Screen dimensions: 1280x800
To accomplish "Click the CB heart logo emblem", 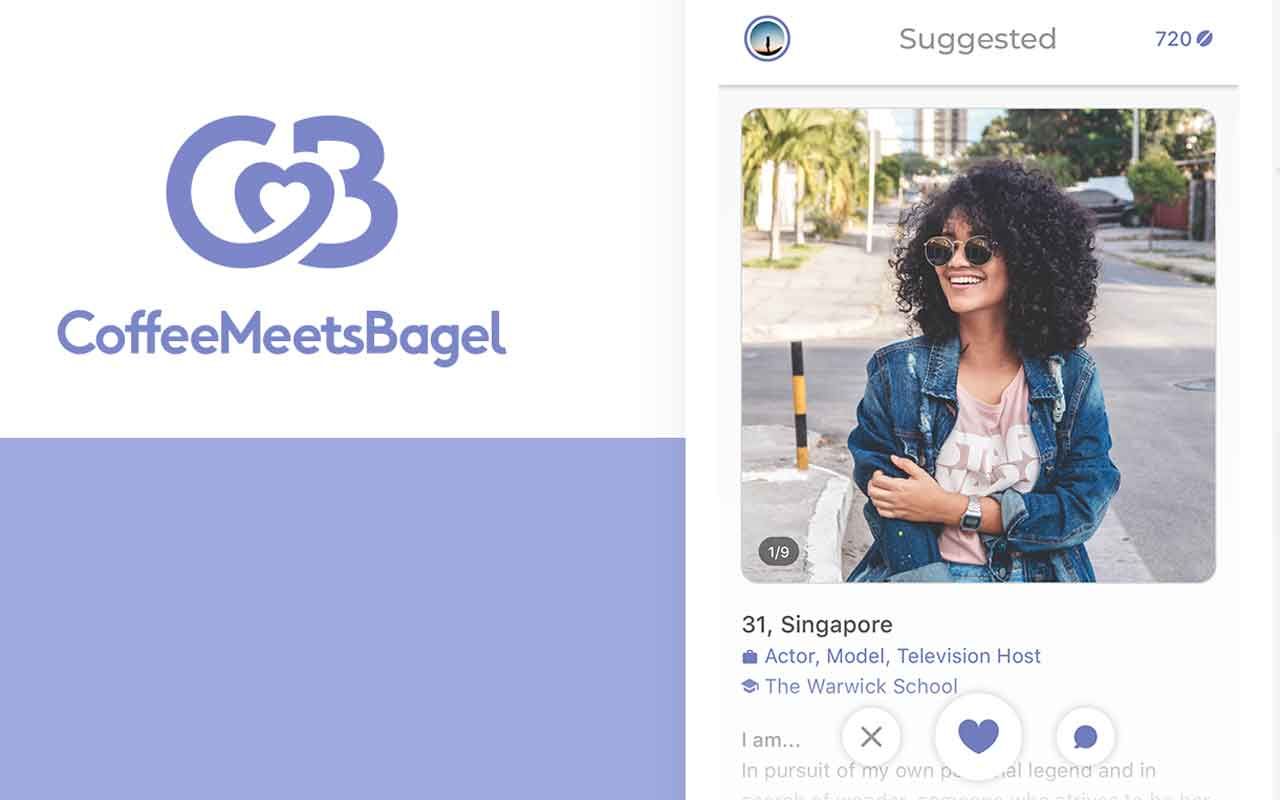I will pyautogui.click(x=282, y=192).
